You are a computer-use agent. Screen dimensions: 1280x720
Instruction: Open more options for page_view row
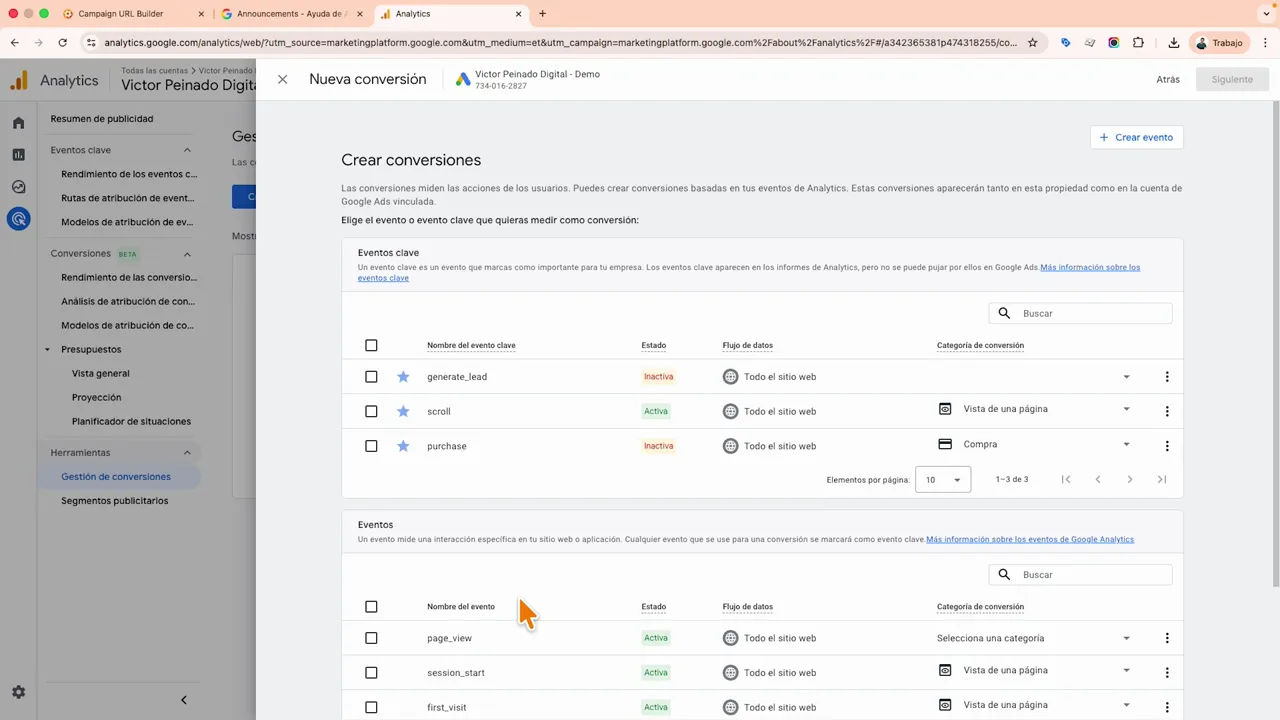click(1167, 638)
